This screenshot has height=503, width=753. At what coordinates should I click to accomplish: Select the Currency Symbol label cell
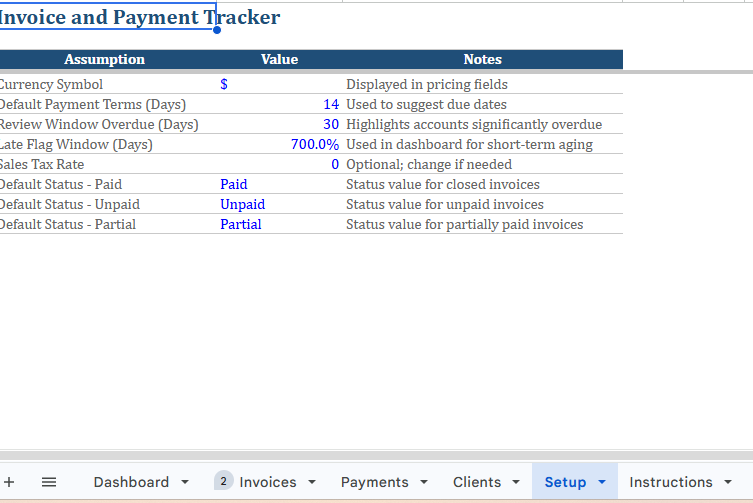[108, 84]
